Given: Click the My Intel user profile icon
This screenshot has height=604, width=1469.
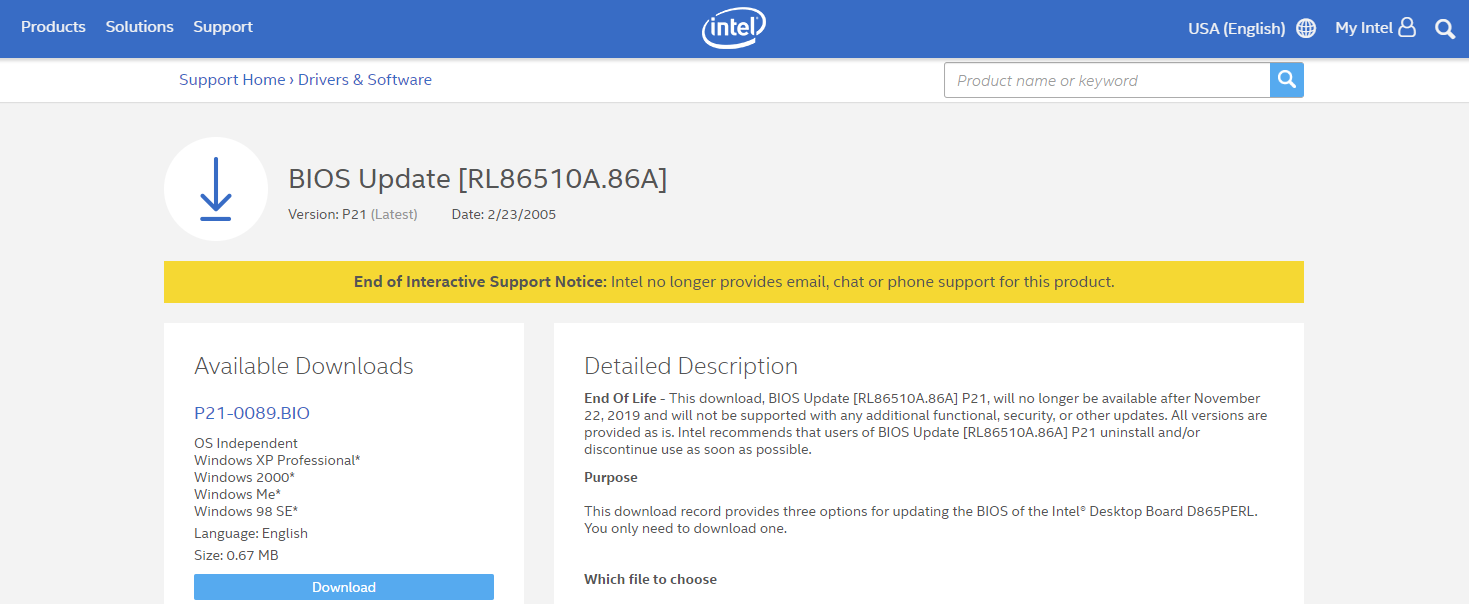Looking at the screenshot, I should (1407, 27).
